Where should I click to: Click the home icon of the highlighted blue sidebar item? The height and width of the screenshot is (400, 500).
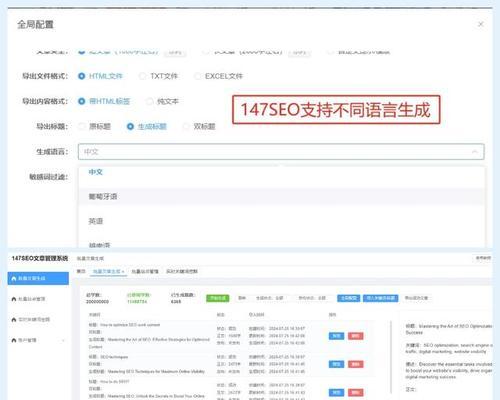[x=14, y=278]
